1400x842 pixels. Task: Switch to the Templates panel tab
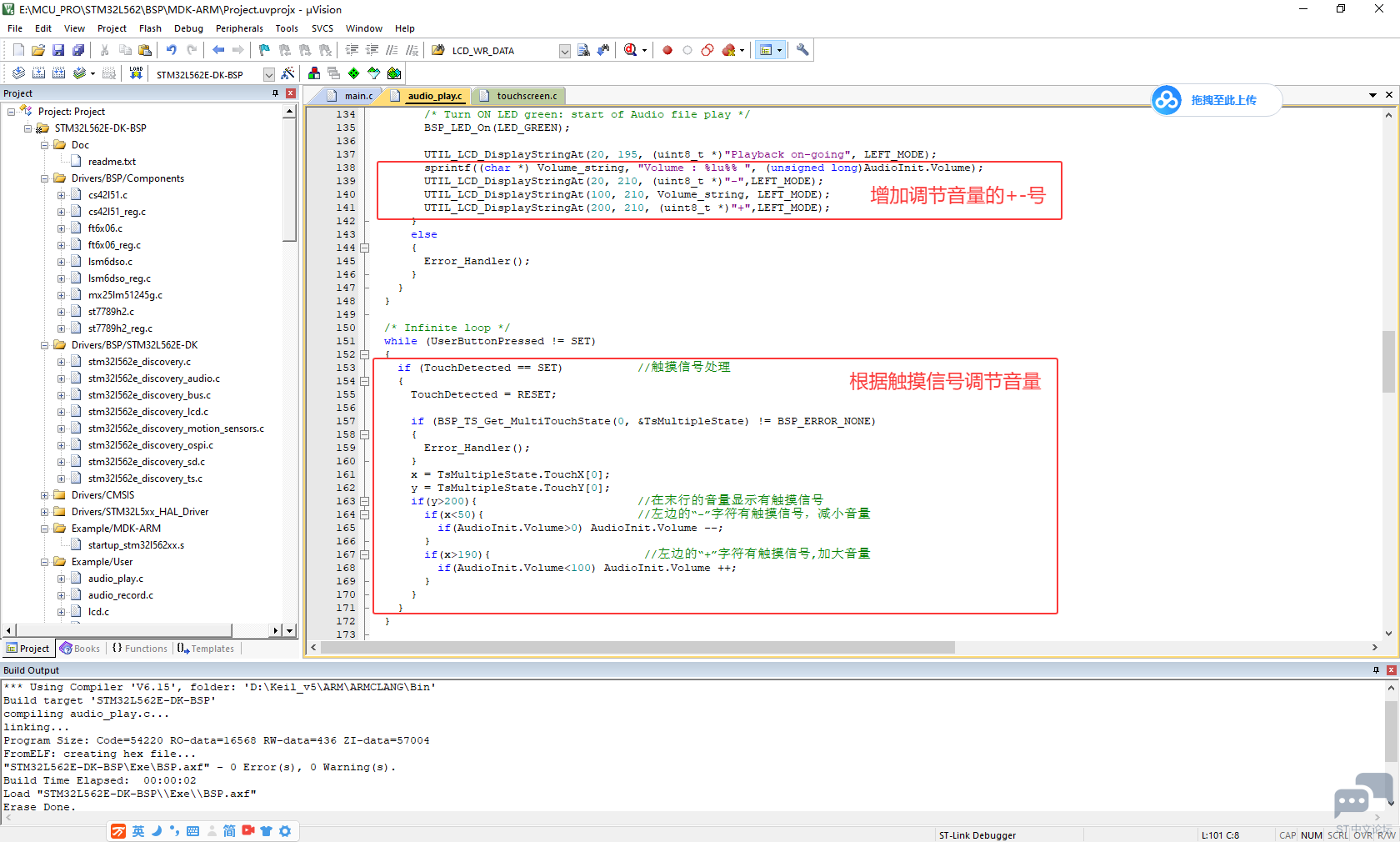pyautogui.click(x=206, y=649)
